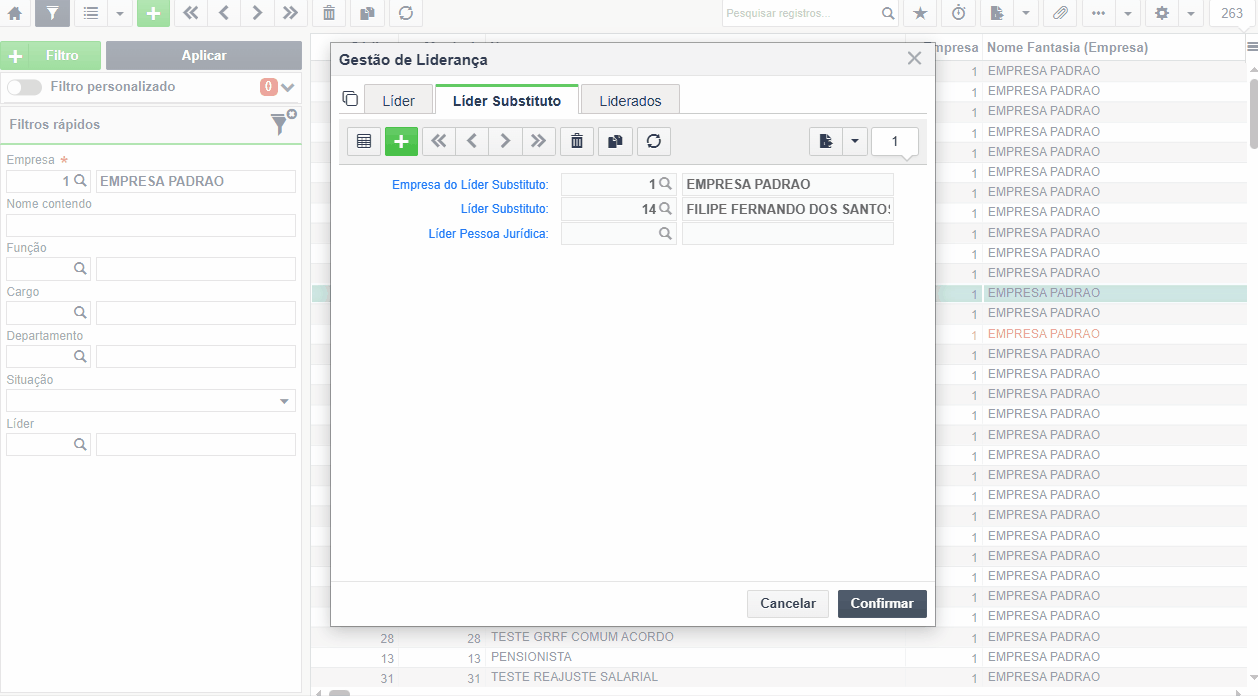1258x696 pixels.
Task: Add new Líder Substituto record in dialog
Action: (x=401, y=141)
